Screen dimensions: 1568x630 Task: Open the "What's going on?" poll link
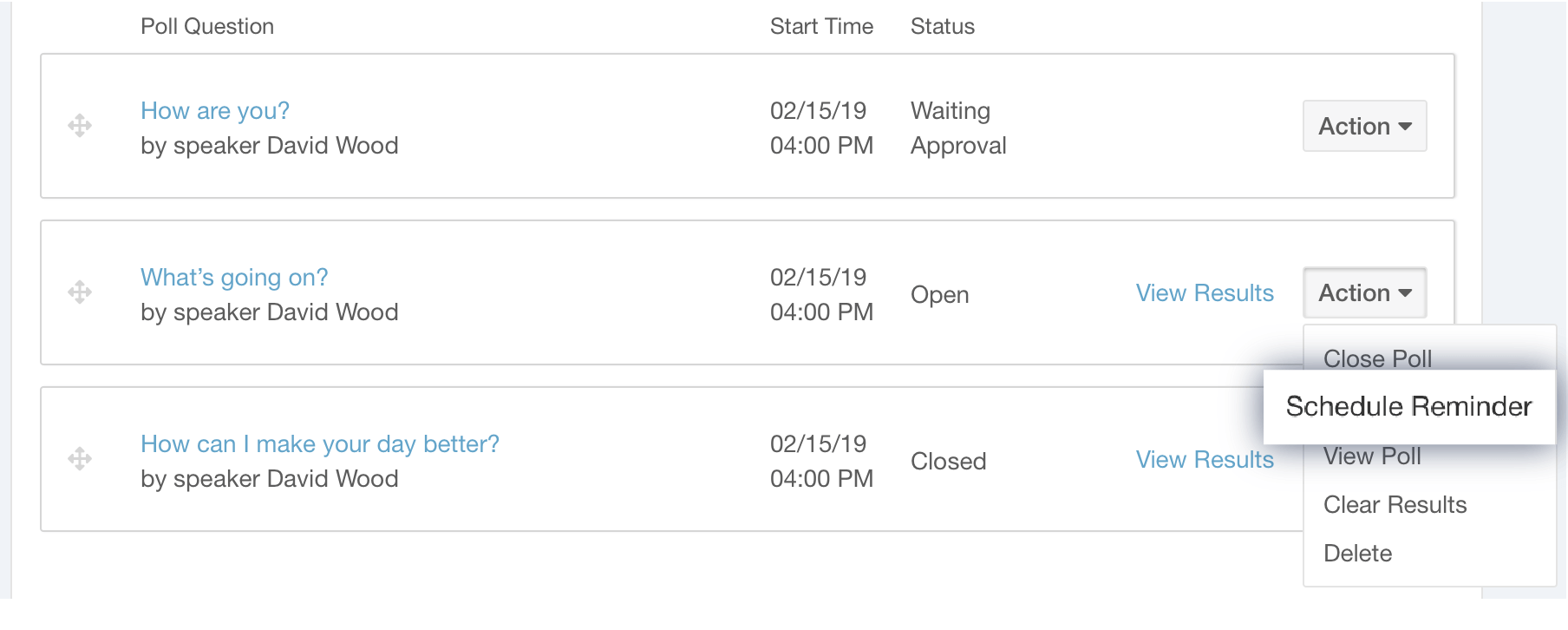(234, 278)
